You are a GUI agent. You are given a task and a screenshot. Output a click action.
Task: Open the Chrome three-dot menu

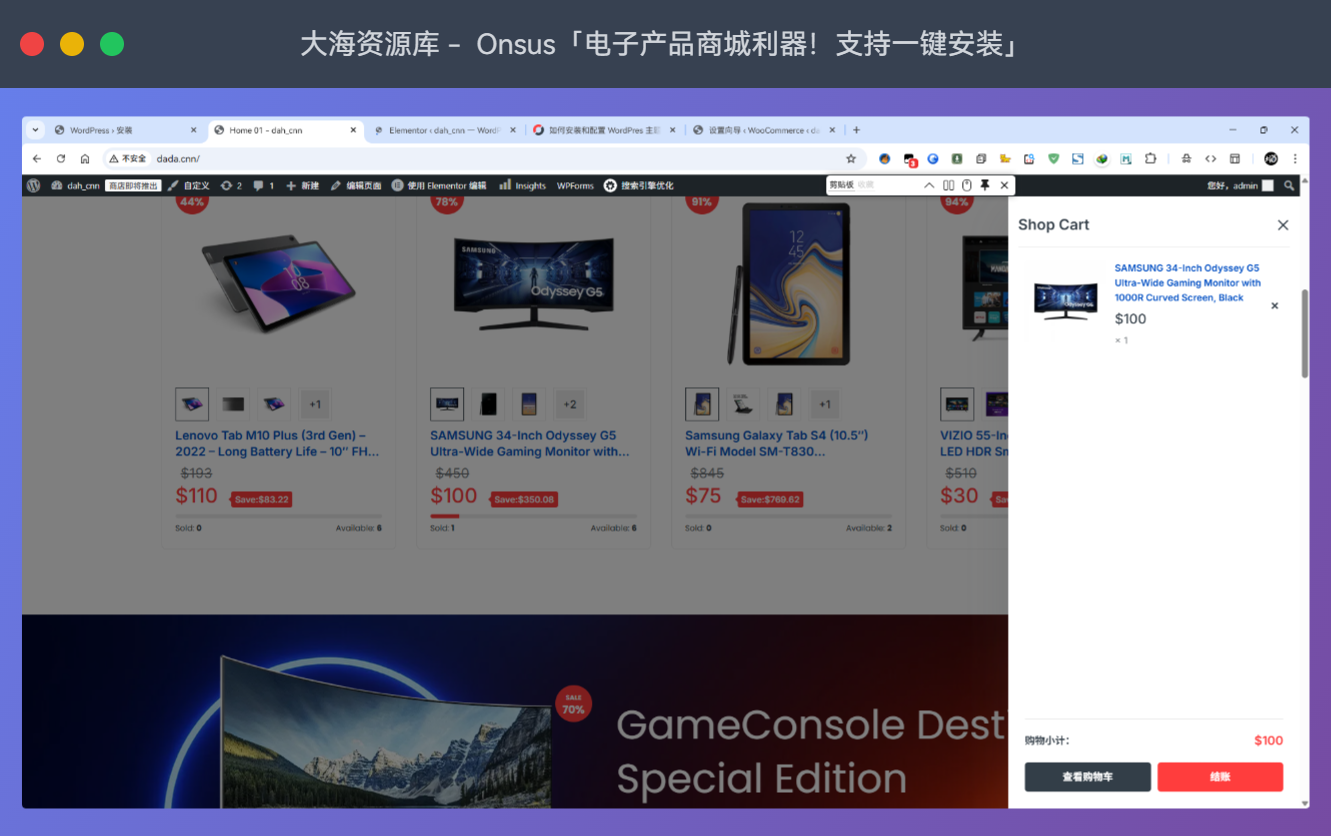coord(1295,158)
